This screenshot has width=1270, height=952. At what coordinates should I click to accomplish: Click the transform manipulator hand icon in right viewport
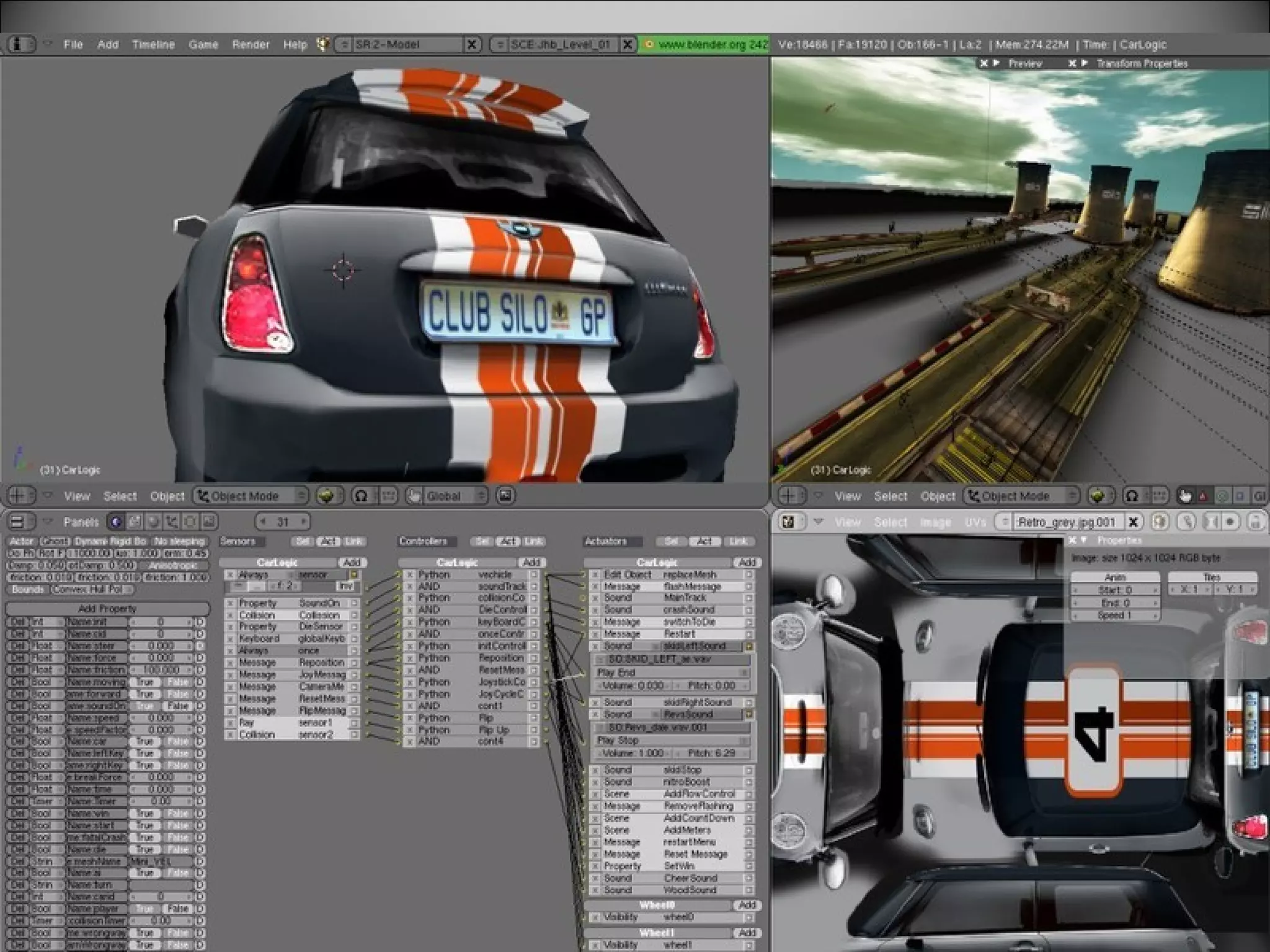click(x=1185, y=496)
